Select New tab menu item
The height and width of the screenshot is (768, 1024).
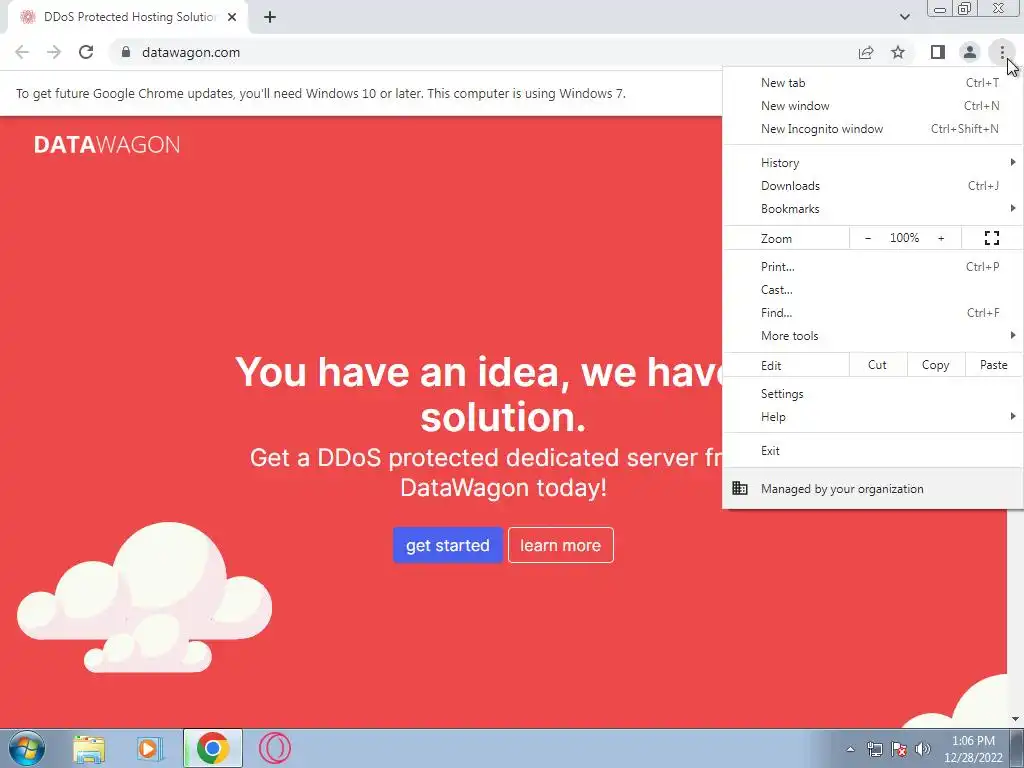point(872,82)
